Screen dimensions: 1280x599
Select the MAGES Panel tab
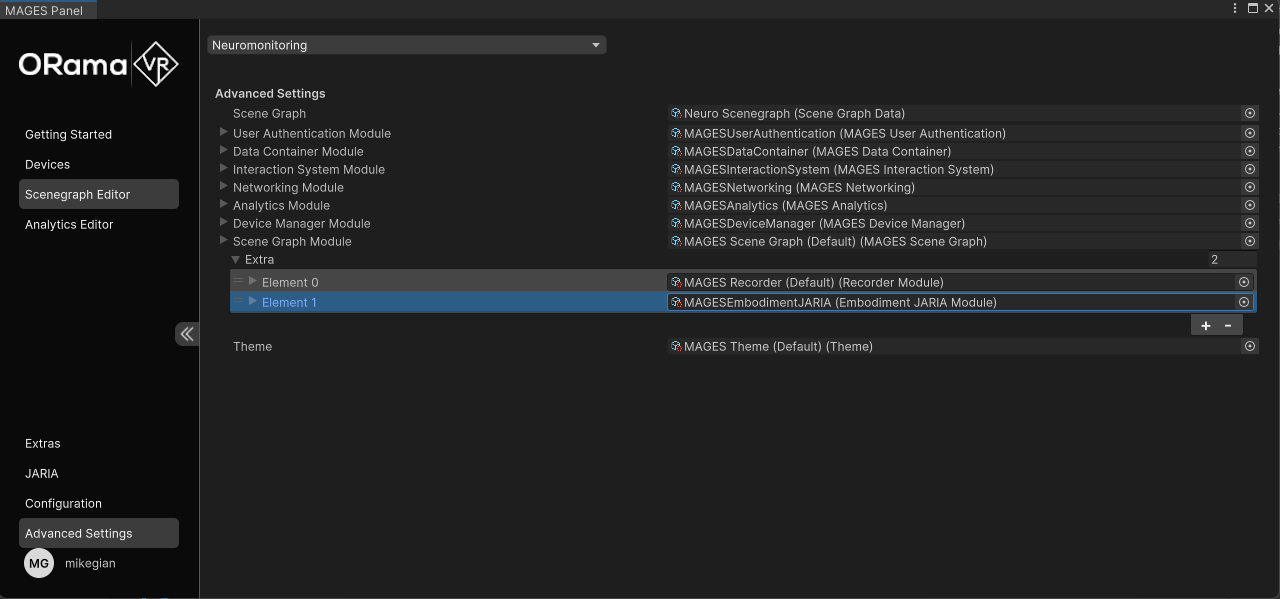[x=49, y=10]
